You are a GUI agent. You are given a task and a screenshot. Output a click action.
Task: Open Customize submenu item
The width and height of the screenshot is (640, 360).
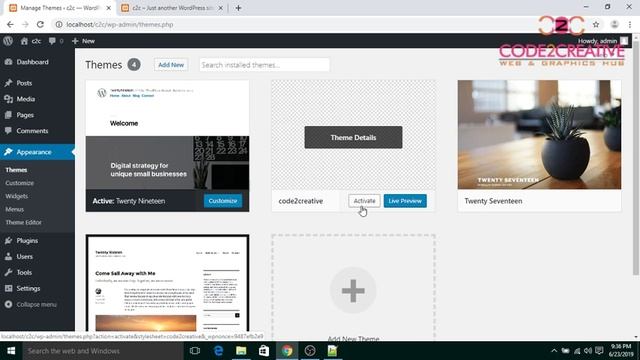(x=20, y=183)
